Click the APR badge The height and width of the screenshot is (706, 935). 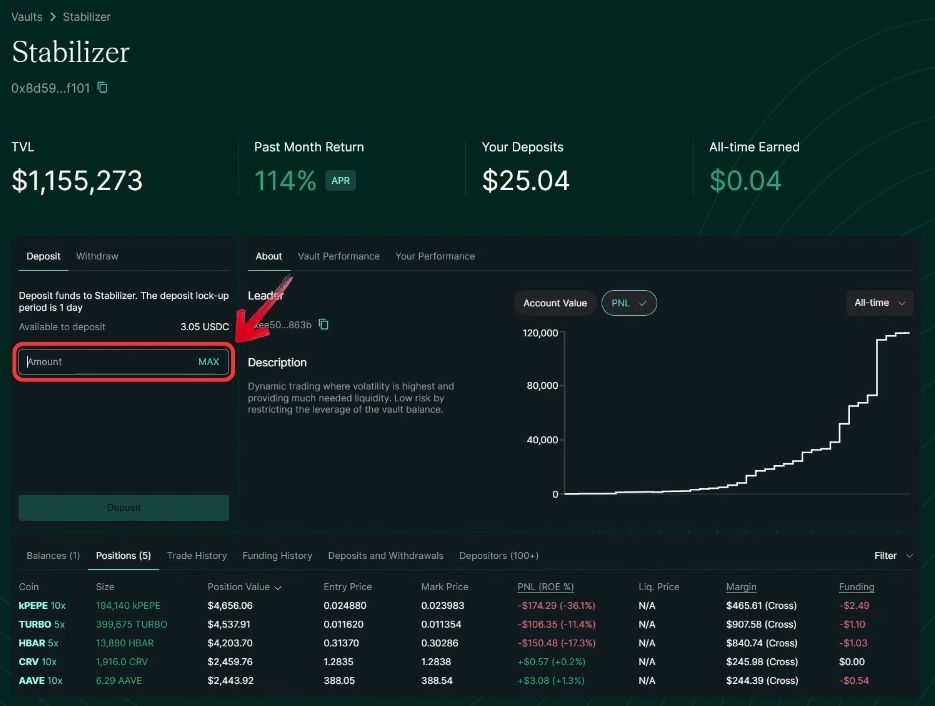point(340,181)
